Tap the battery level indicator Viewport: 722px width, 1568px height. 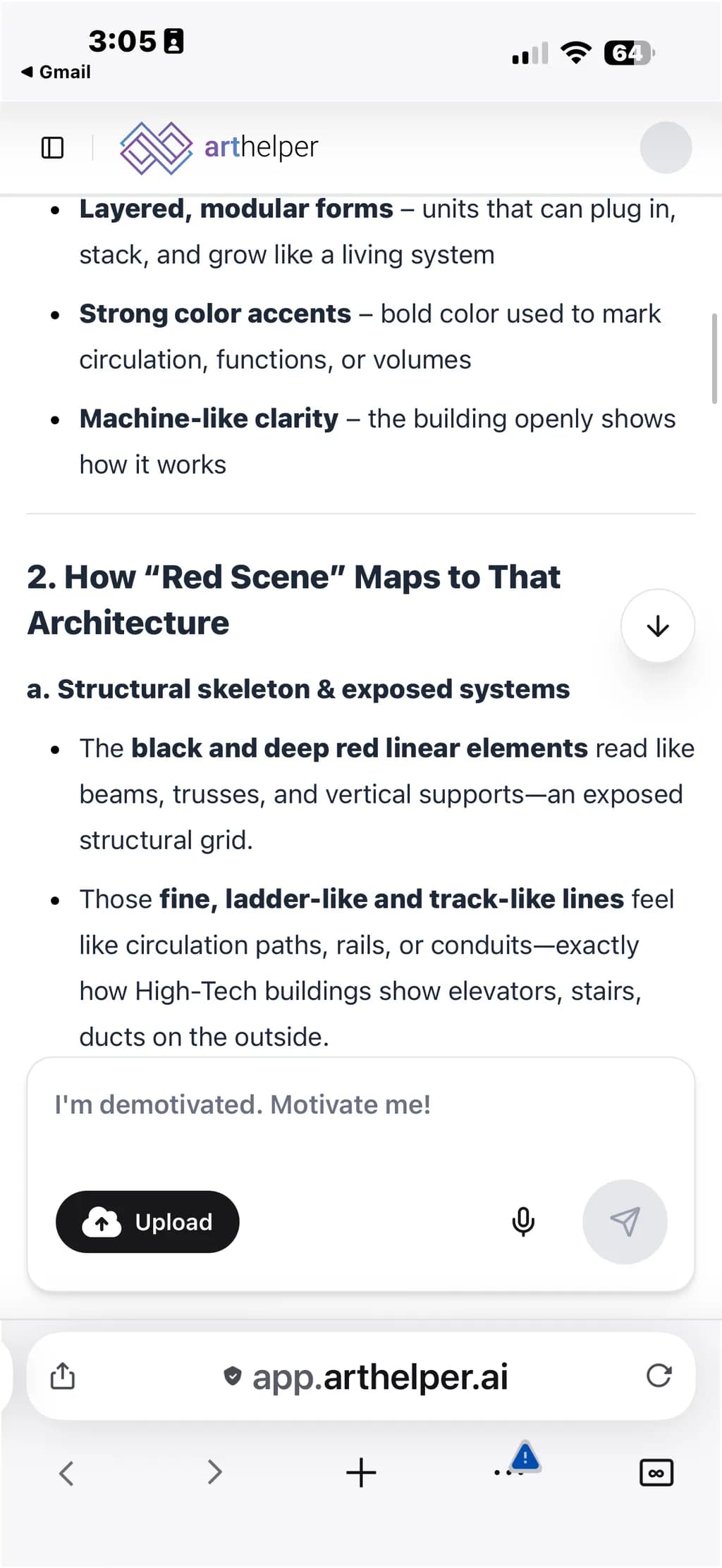(x=630, y=53)
